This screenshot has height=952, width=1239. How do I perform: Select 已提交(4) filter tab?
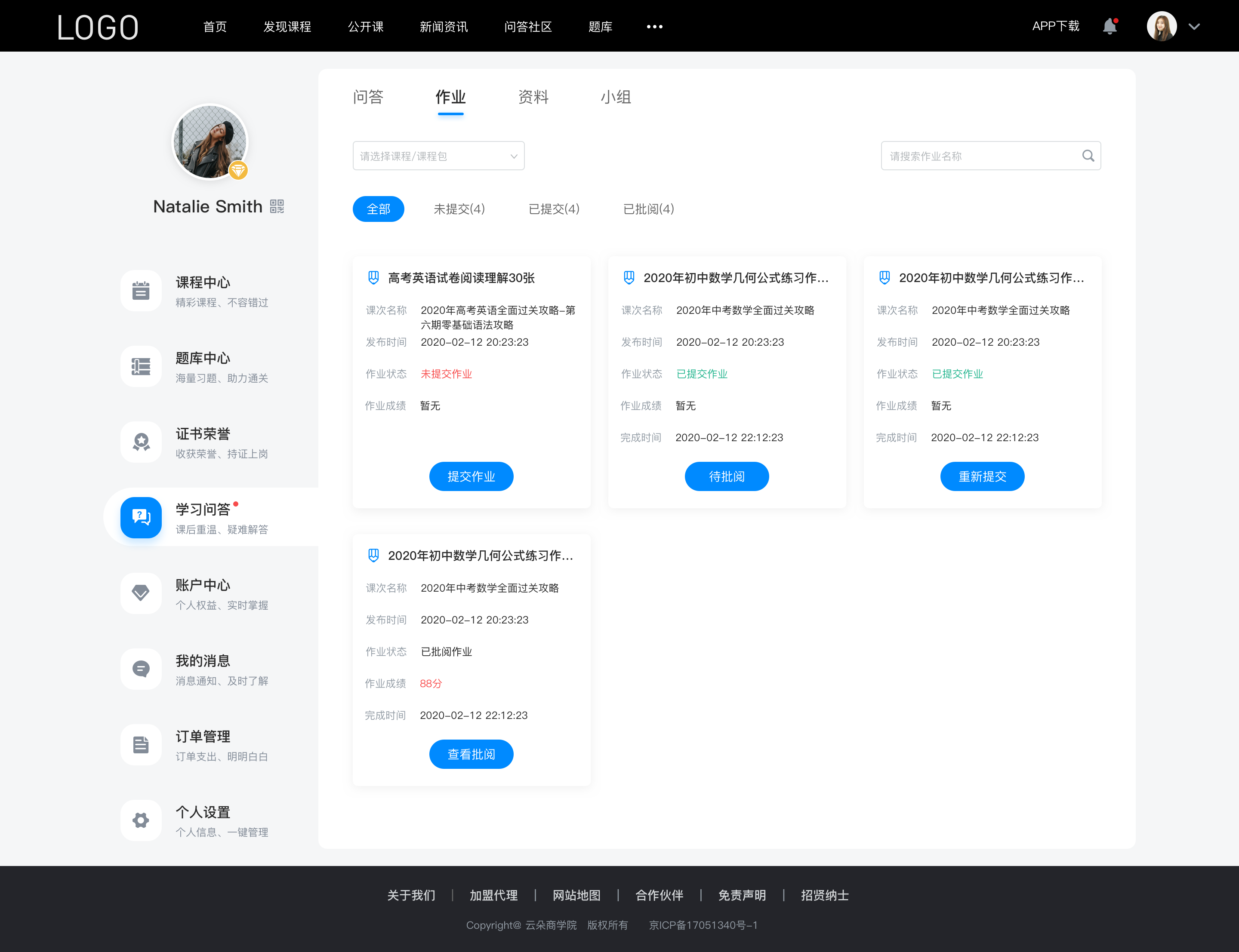[554, 208]
